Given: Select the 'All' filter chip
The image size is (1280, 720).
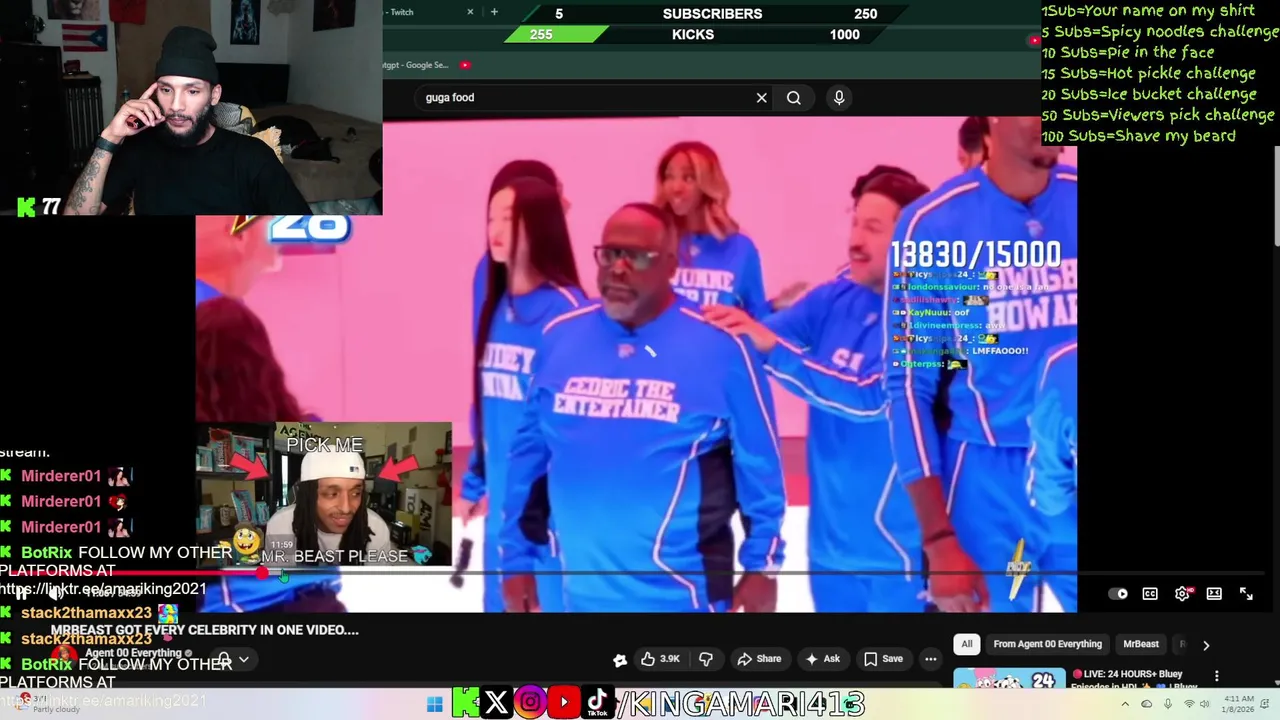Looking at the screenshot, I should pyautogui.click(x=966, y=645).
